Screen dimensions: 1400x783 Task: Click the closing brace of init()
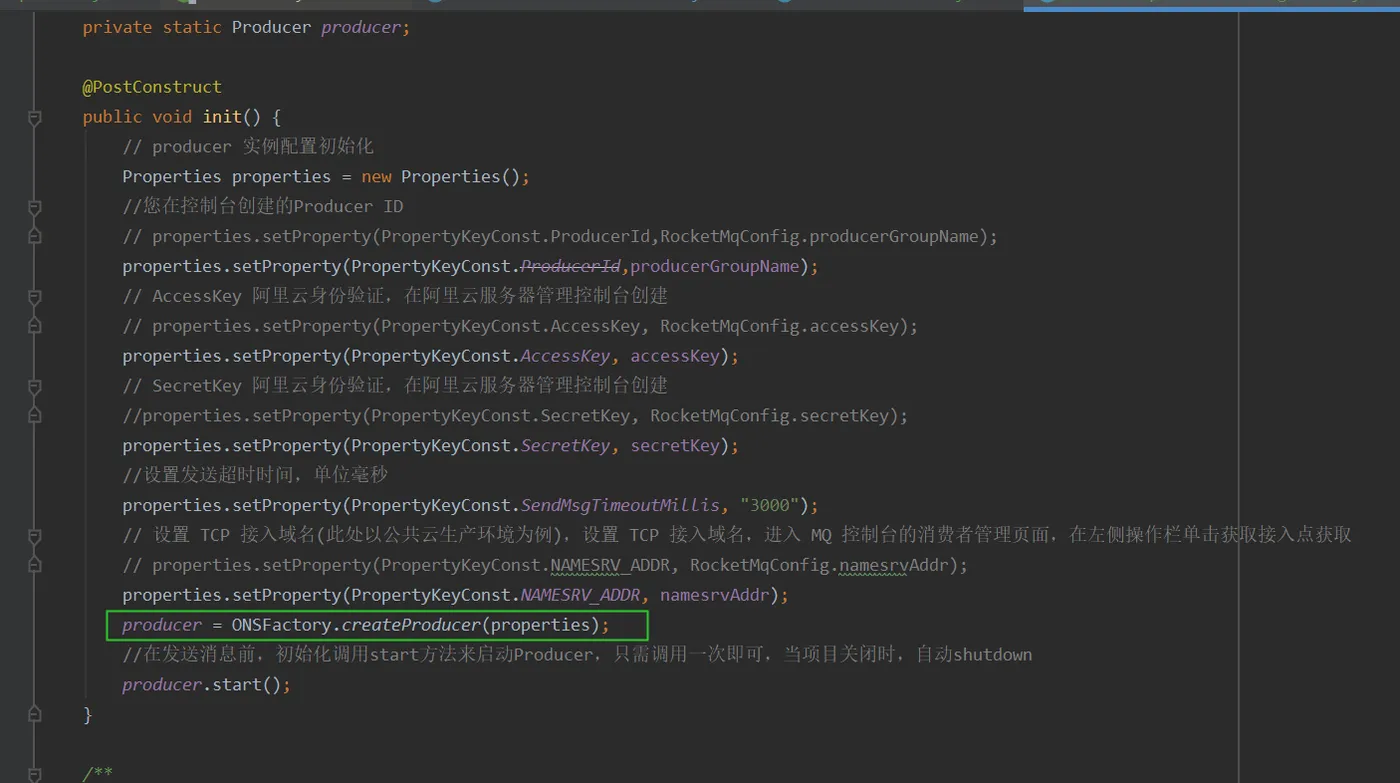[x=87, y=715]
